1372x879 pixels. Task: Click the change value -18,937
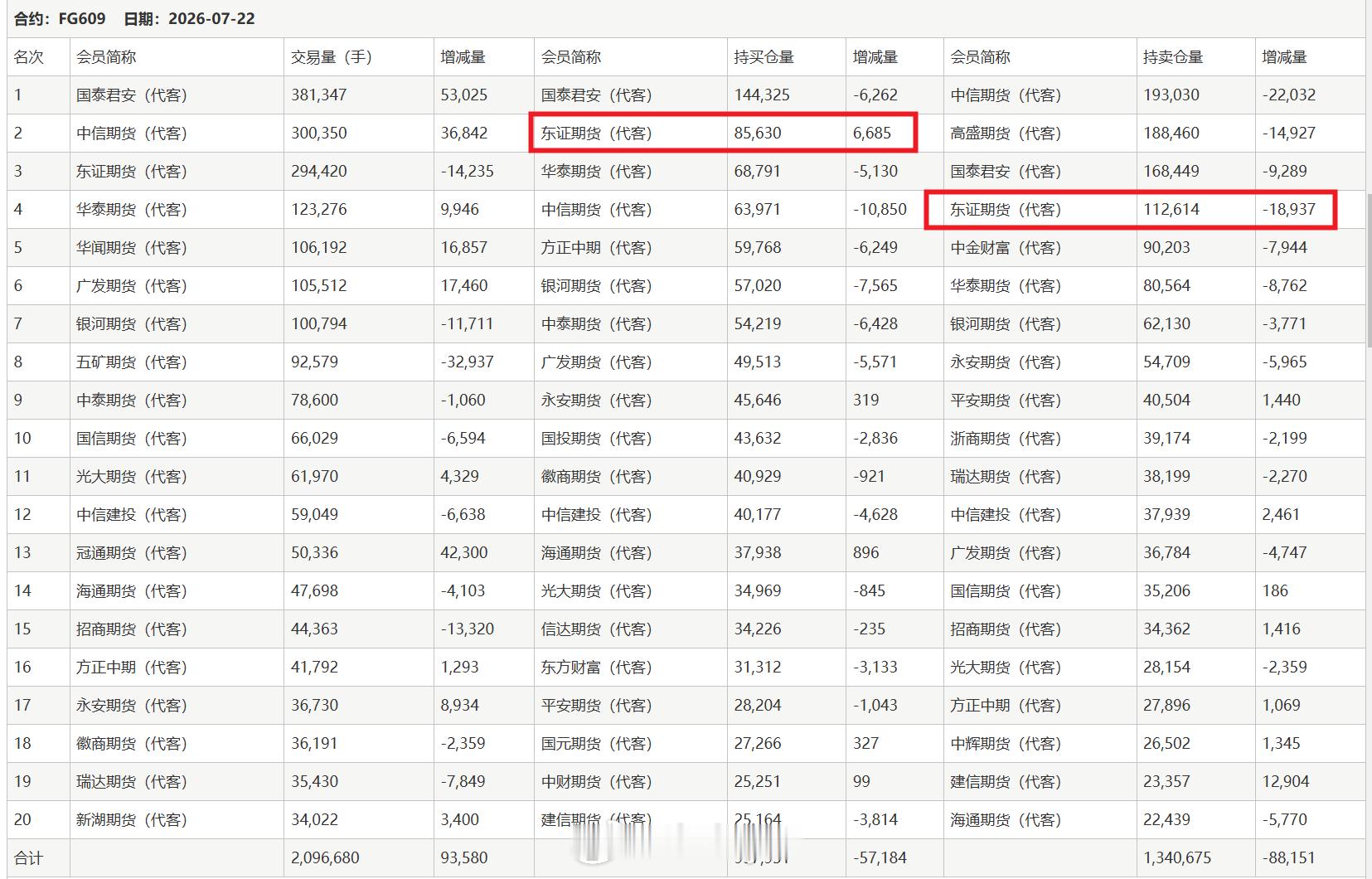(x=1289, y=210)
